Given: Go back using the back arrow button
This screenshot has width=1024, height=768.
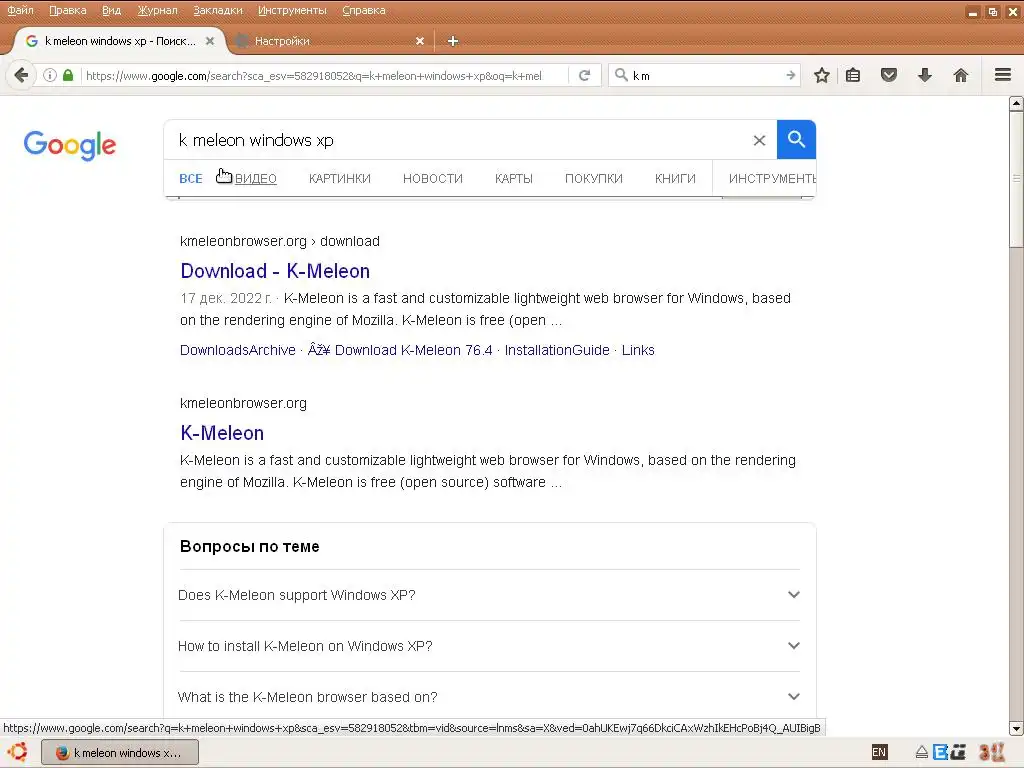Looking at the screenshot, I should (21, 75).
